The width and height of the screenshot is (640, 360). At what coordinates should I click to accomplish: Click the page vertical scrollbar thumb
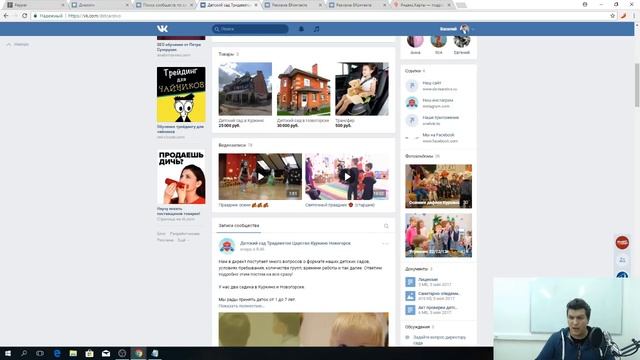click(x=637, y=85)
